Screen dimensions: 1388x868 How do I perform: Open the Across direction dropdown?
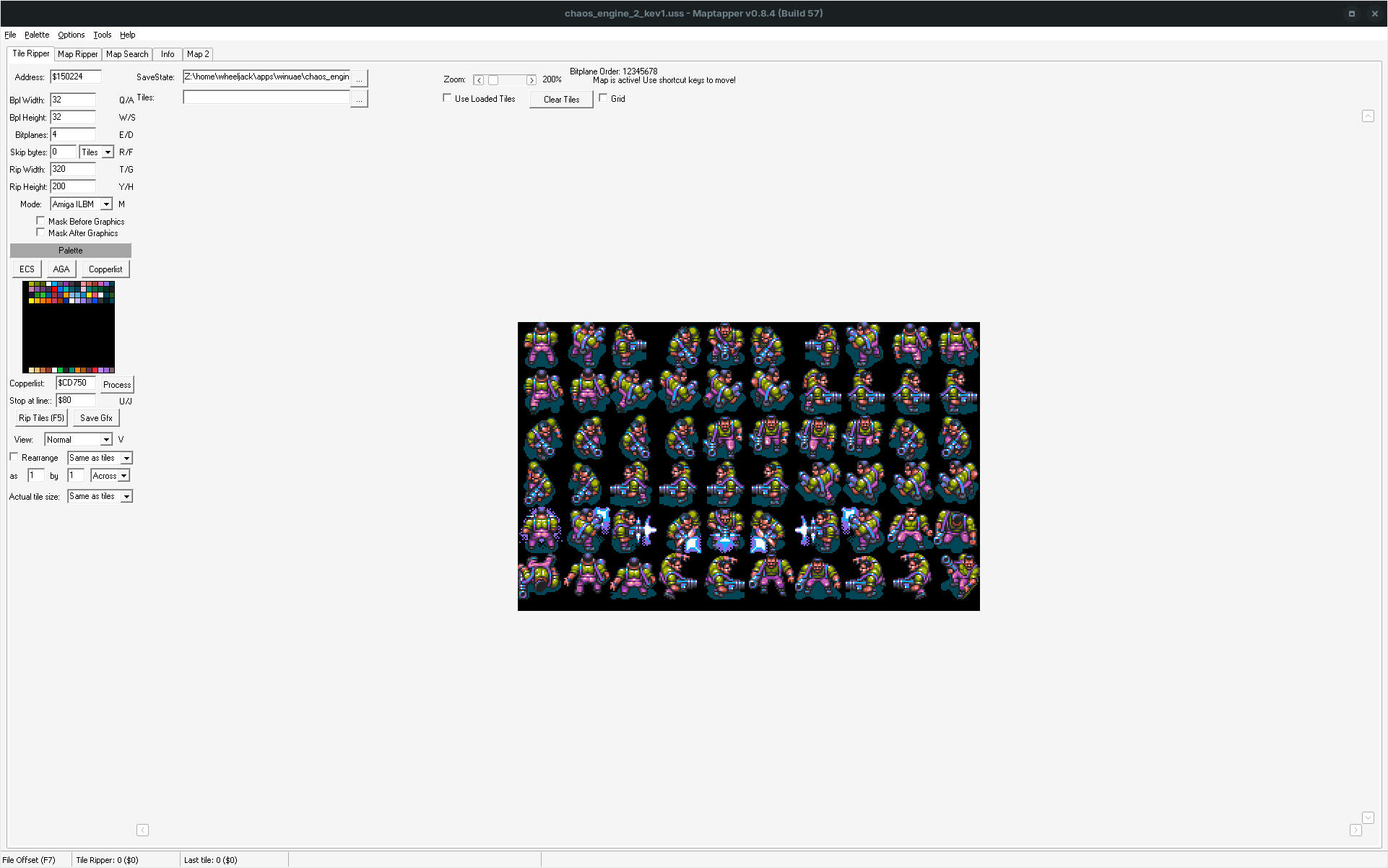coord(123,476)
